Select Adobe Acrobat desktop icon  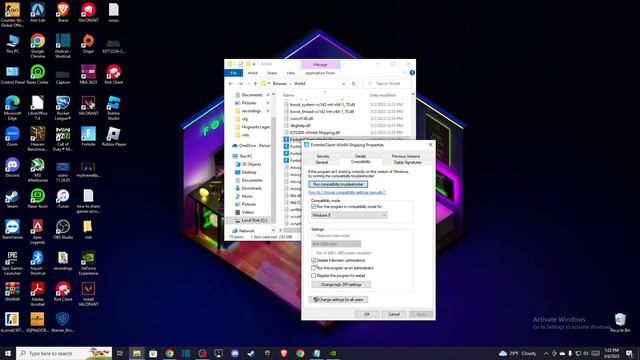[38, 294]
